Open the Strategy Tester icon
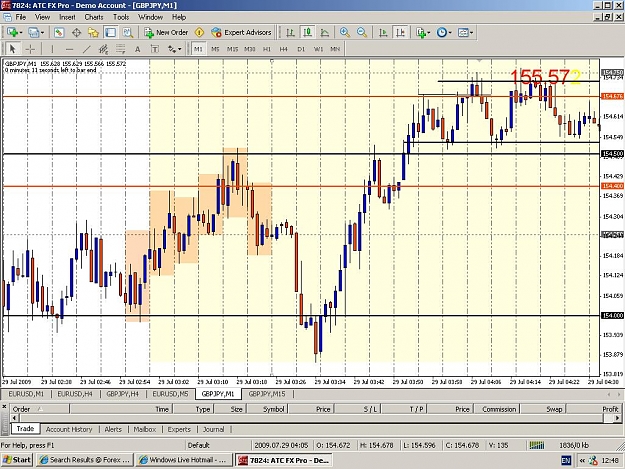 coord(128,33)
